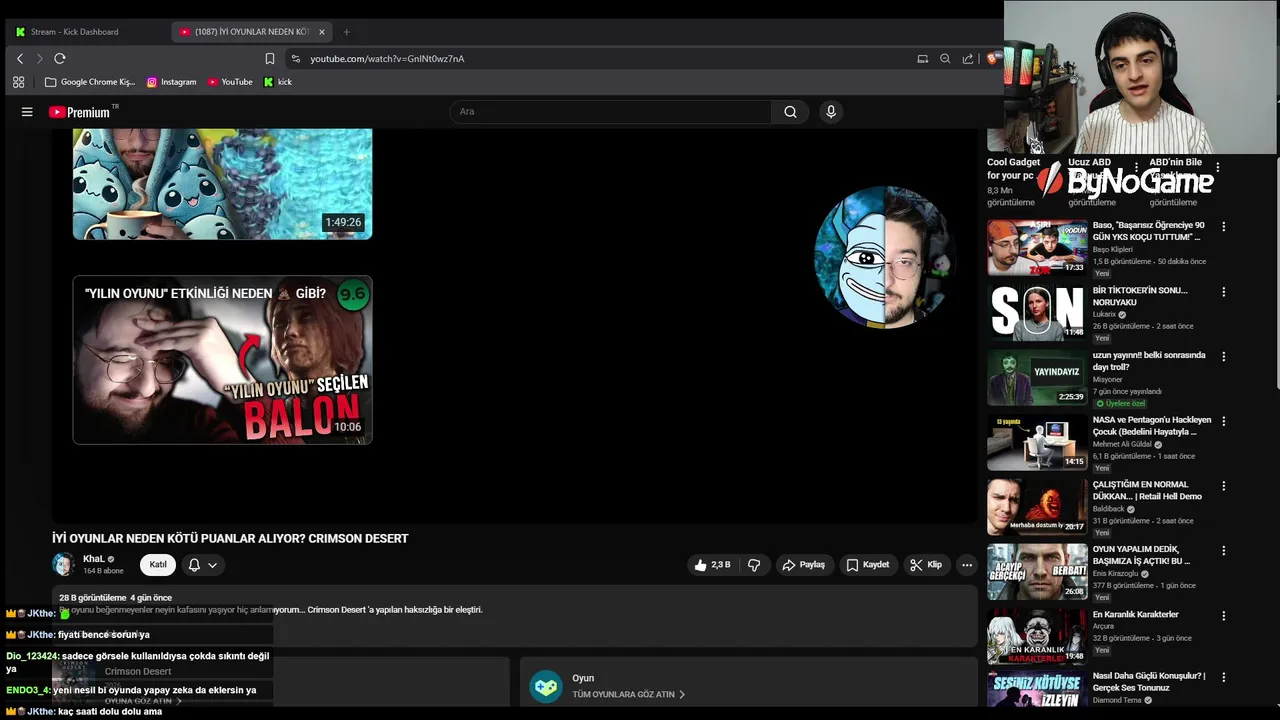Image resolution: width=1280 pixels, height=720 pixels.
Task: Open the 1:49:26 end-screen video thumbnail
Action: coord(222,184)
